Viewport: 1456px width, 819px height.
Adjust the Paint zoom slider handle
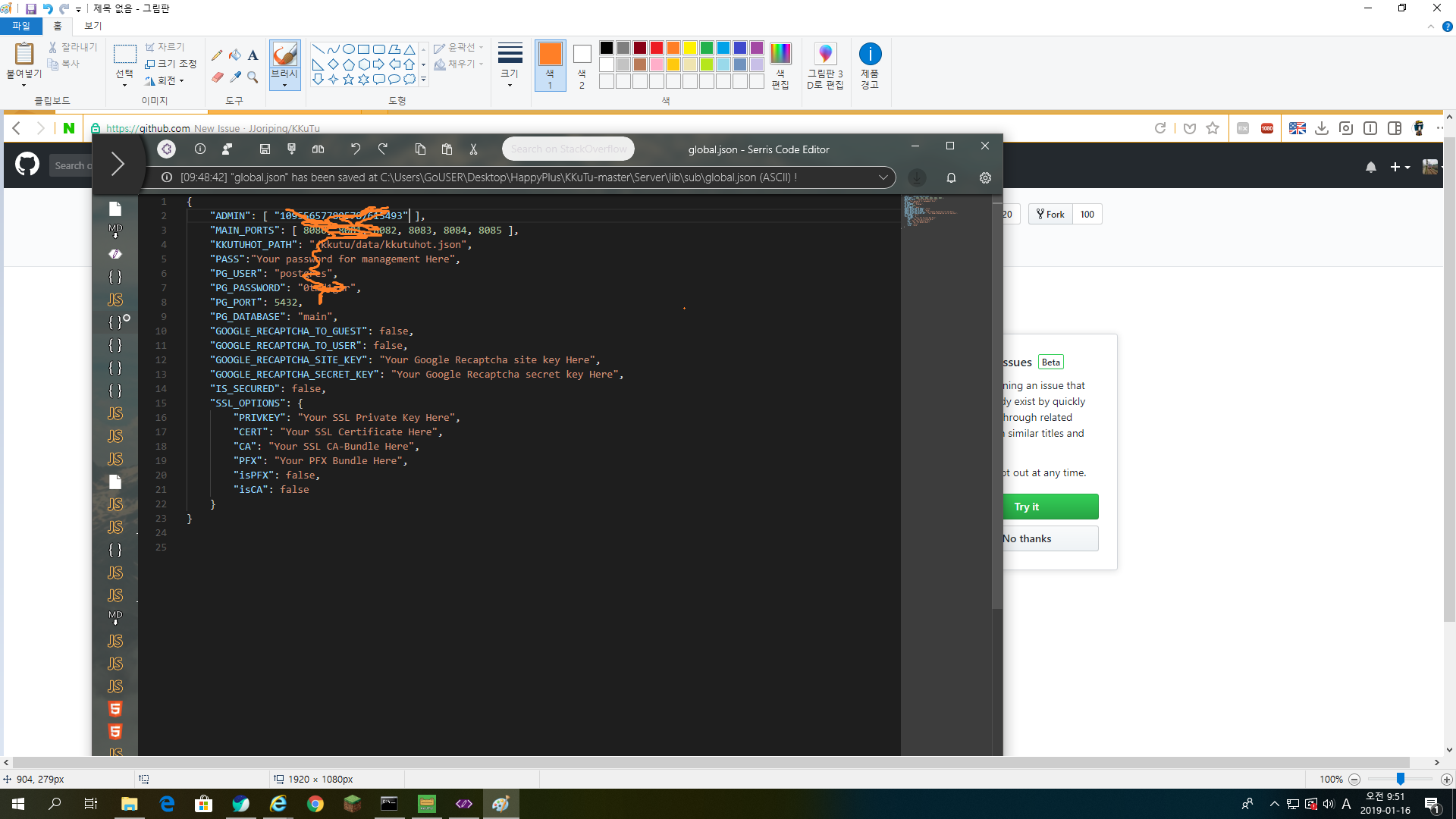[1401, 779]
